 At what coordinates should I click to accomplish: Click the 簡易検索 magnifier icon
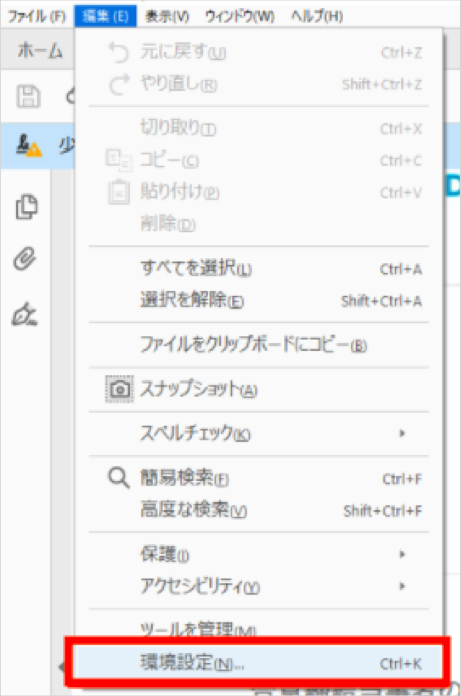coord(119,478)
